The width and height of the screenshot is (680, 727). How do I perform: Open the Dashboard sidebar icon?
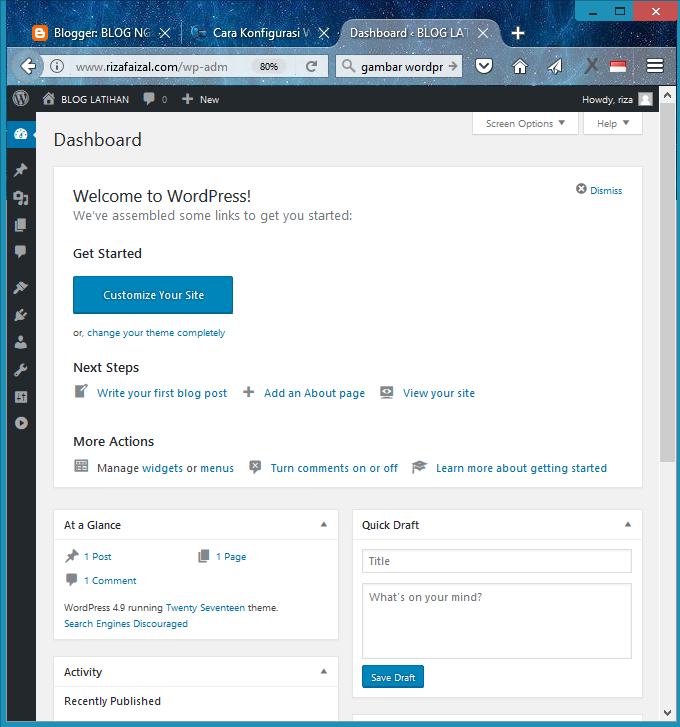21,134
